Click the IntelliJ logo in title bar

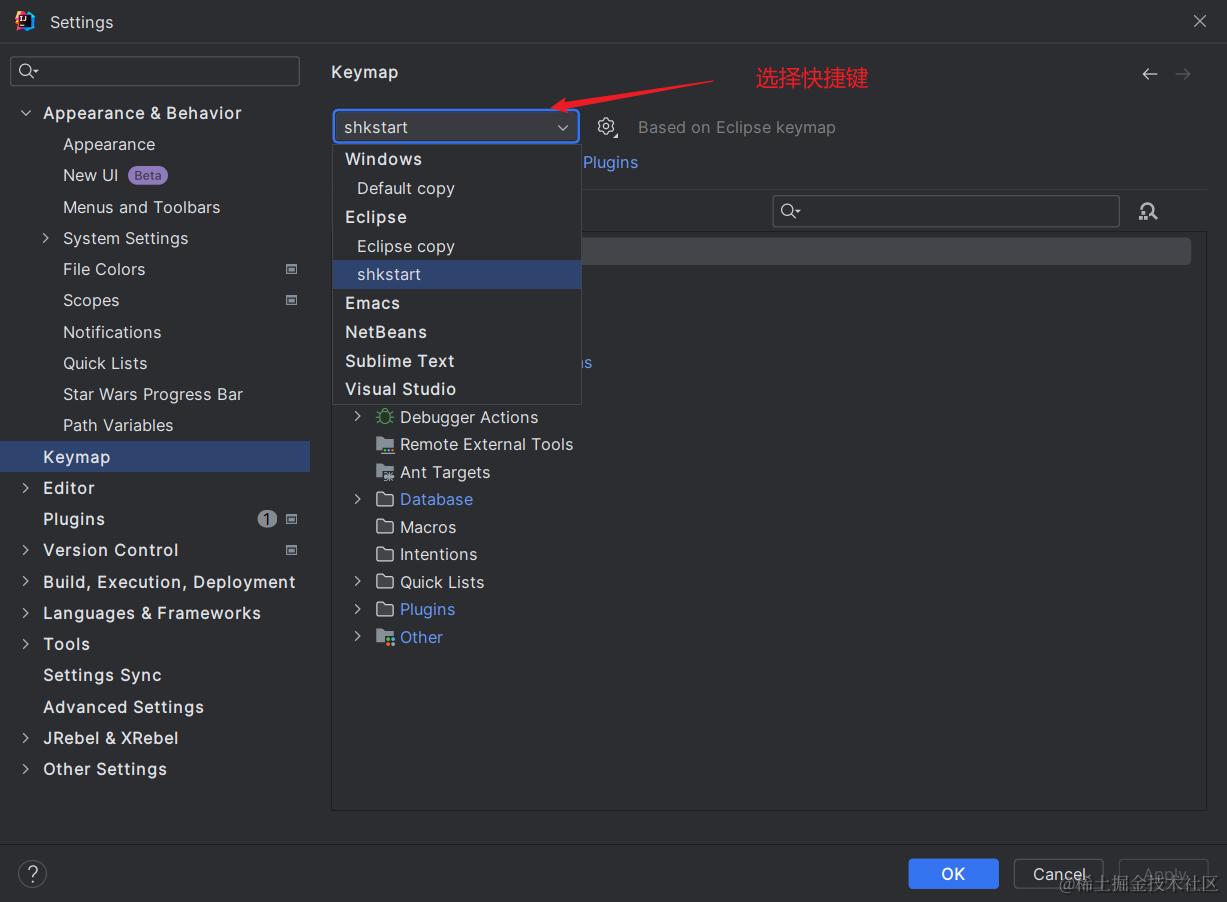[25, 21]
